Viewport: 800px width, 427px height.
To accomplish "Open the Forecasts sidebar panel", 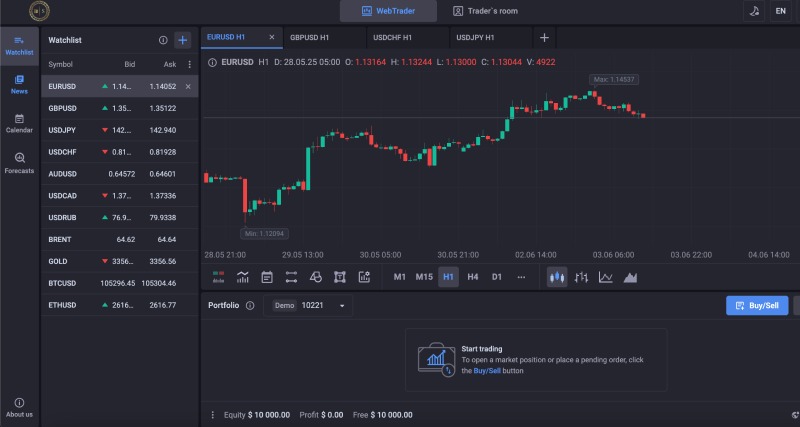I will pyautogui.click(x=19, y=163).
